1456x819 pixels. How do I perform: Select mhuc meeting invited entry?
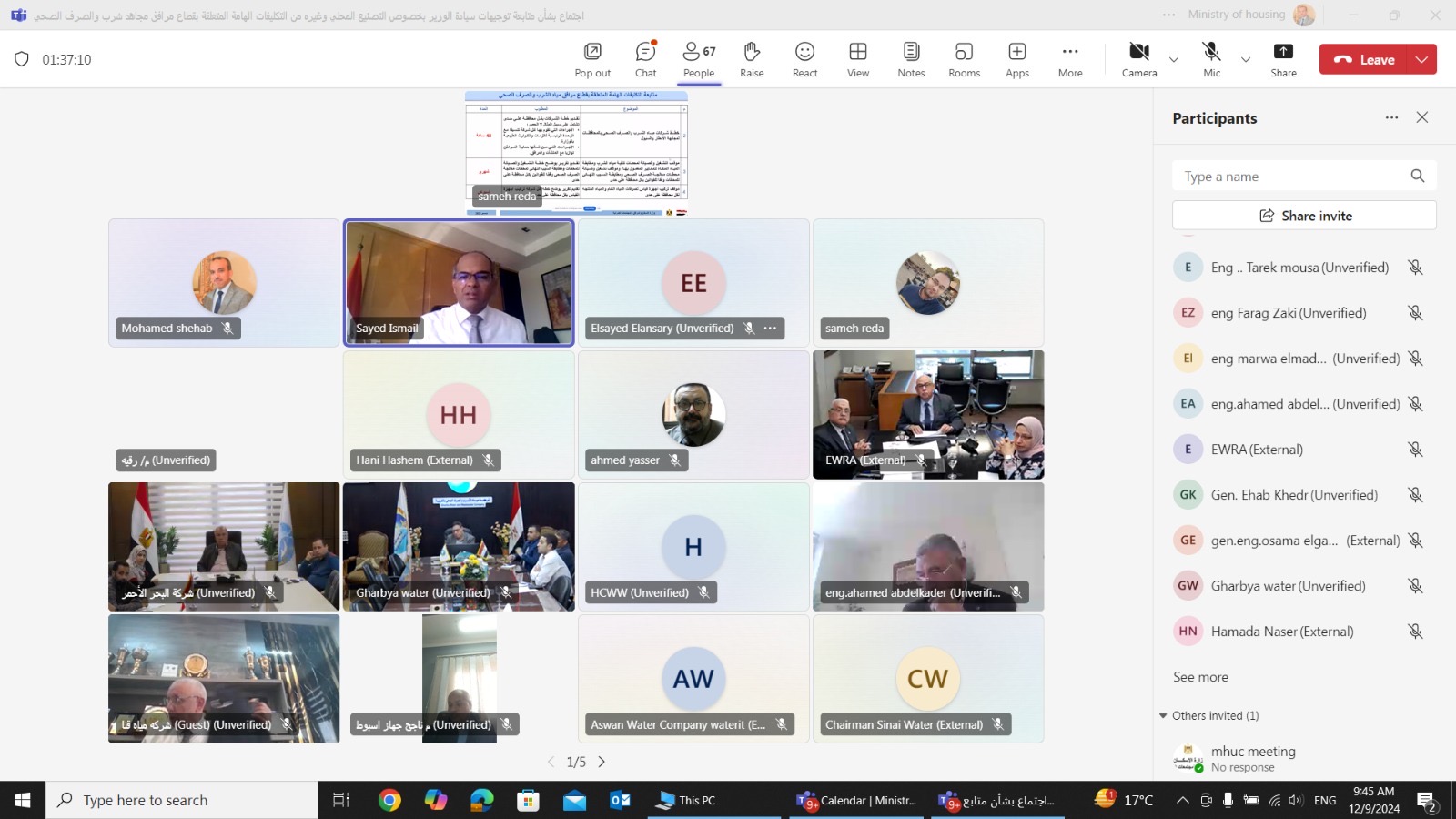[x=1299, y=758]
